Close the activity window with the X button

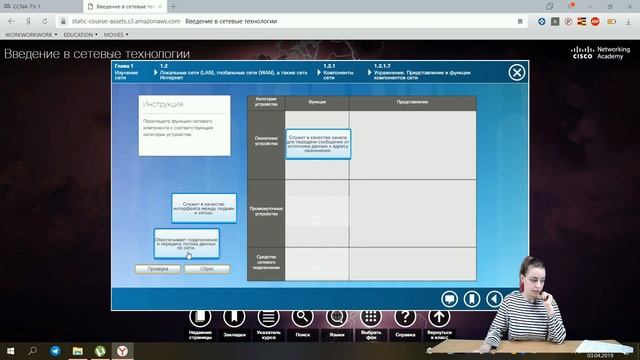pyautogui.click(x=516, y=73)
